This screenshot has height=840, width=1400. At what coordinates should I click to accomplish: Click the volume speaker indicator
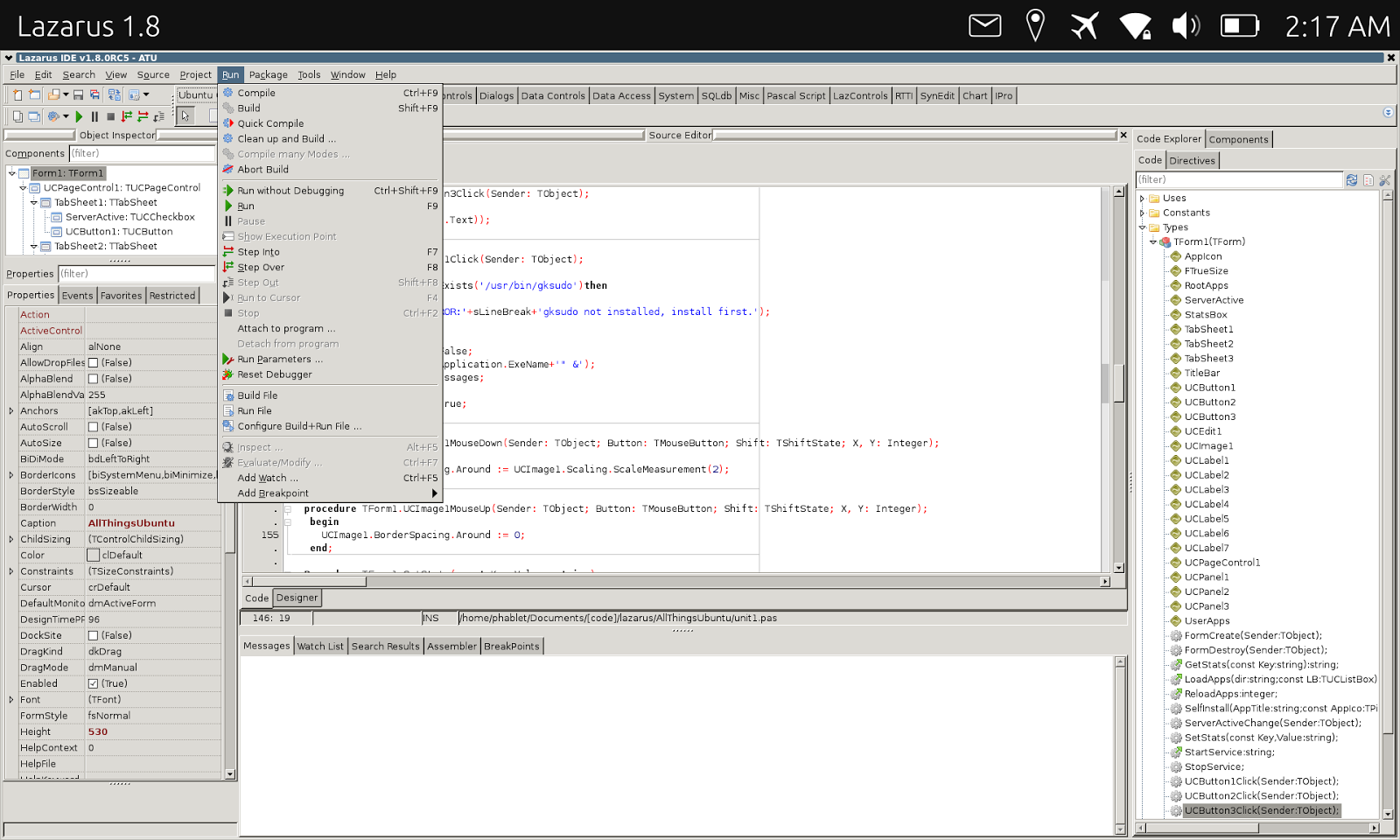(1186, 25)
